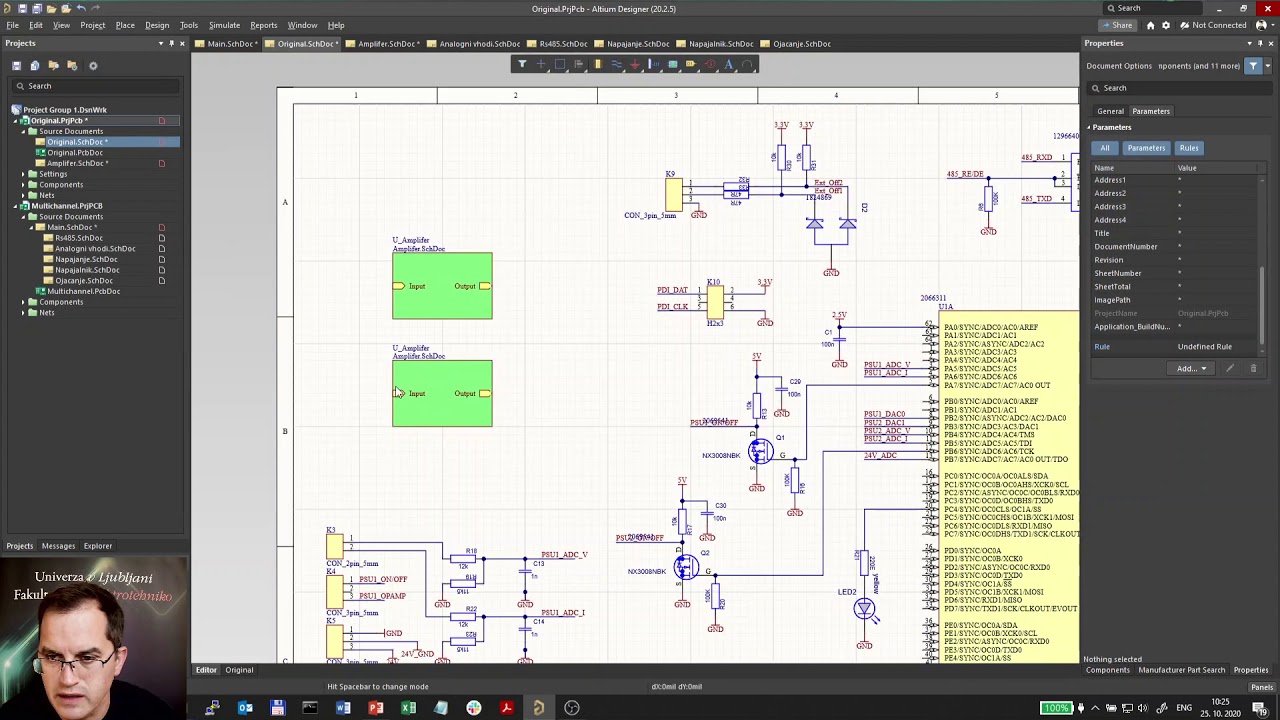The height and width of the screenshot is (720, 1280).
Task: Open the Word icon in the taskbar
Action: pos(343,708)
